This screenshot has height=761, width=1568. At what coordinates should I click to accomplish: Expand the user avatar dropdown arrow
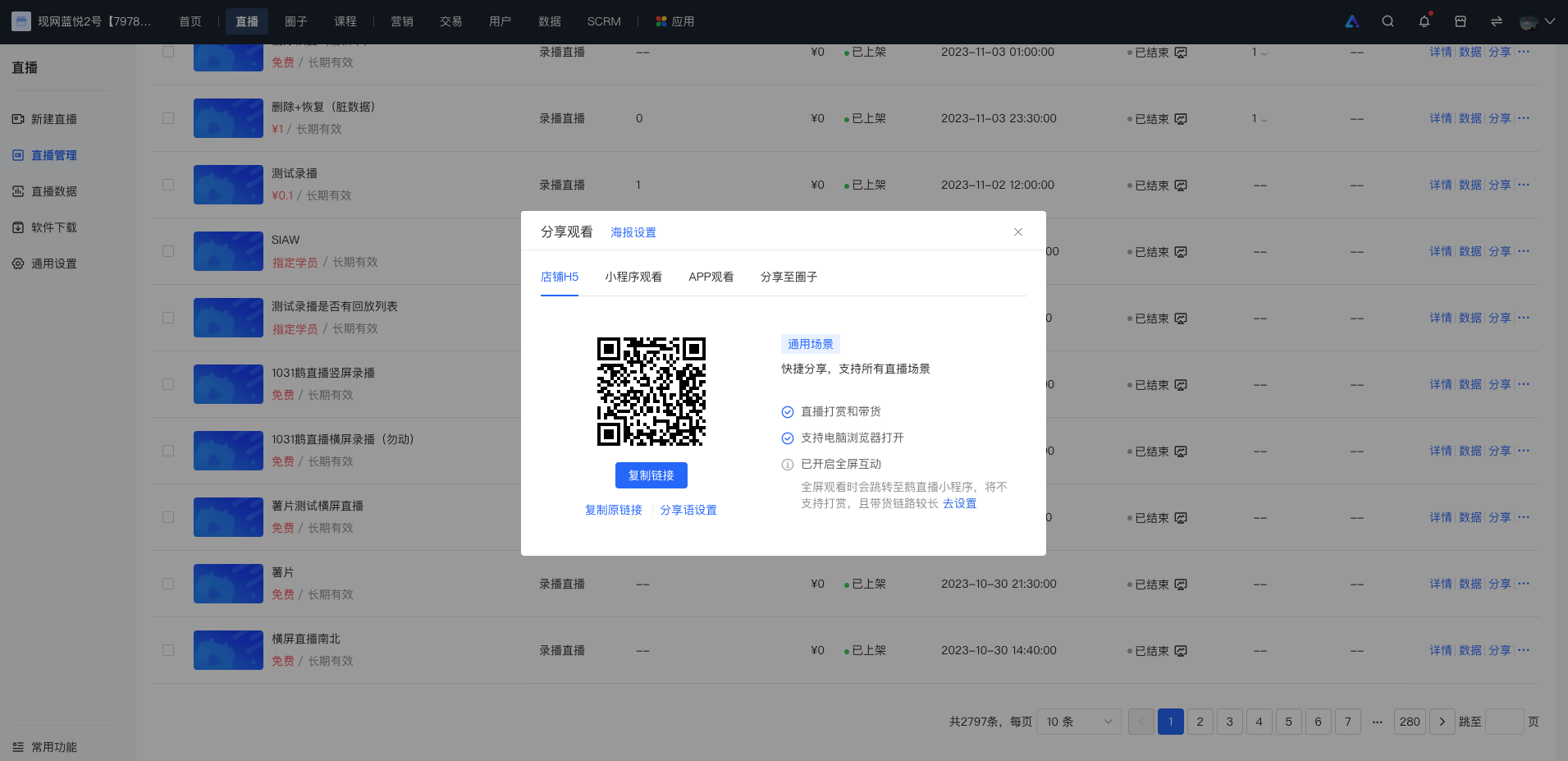tap(1550, 21)
